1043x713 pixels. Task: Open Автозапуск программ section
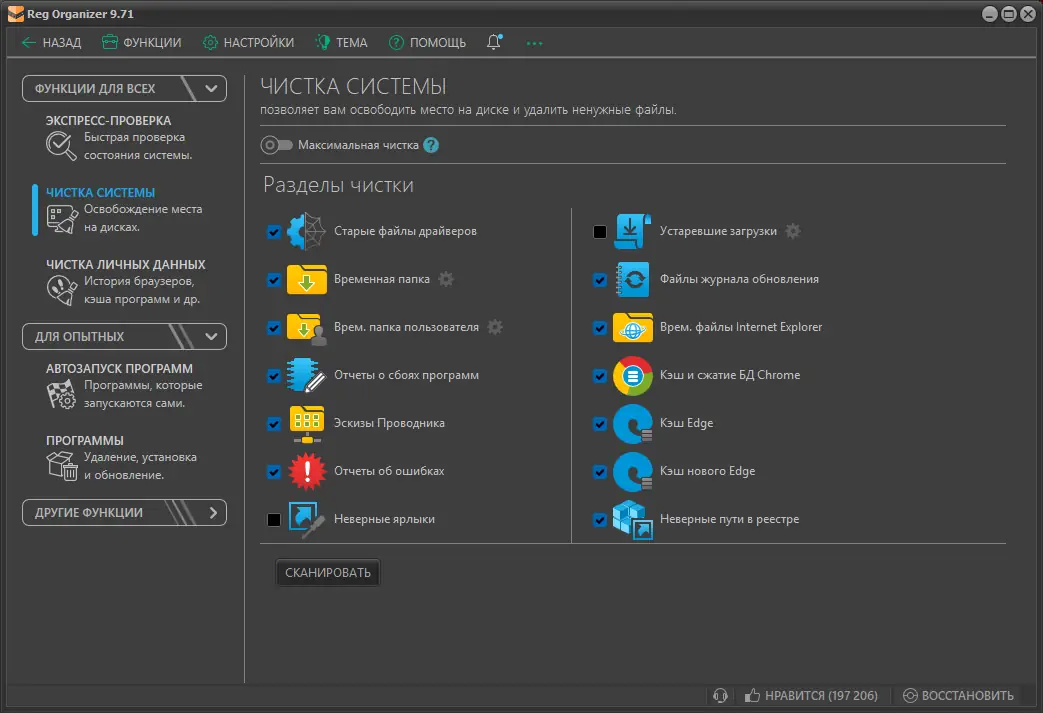pos(126,386)
